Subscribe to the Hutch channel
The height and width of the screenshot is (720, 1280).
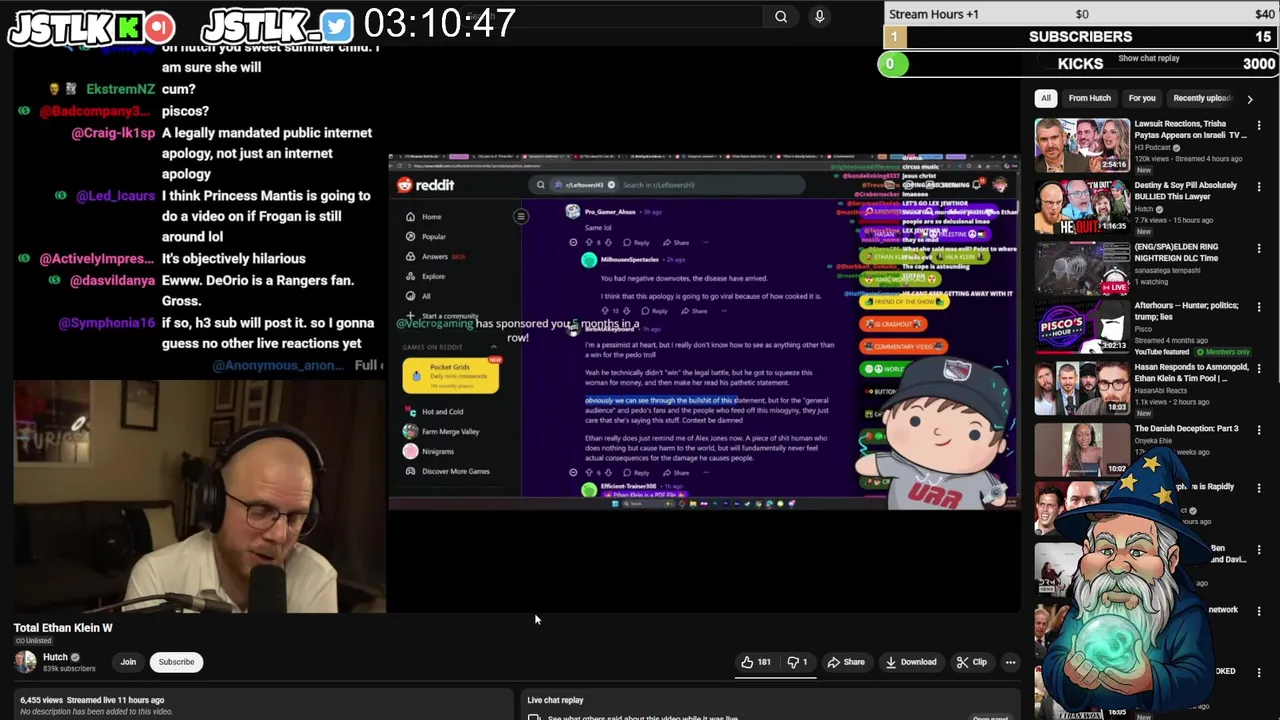click(x=176, y=662)
